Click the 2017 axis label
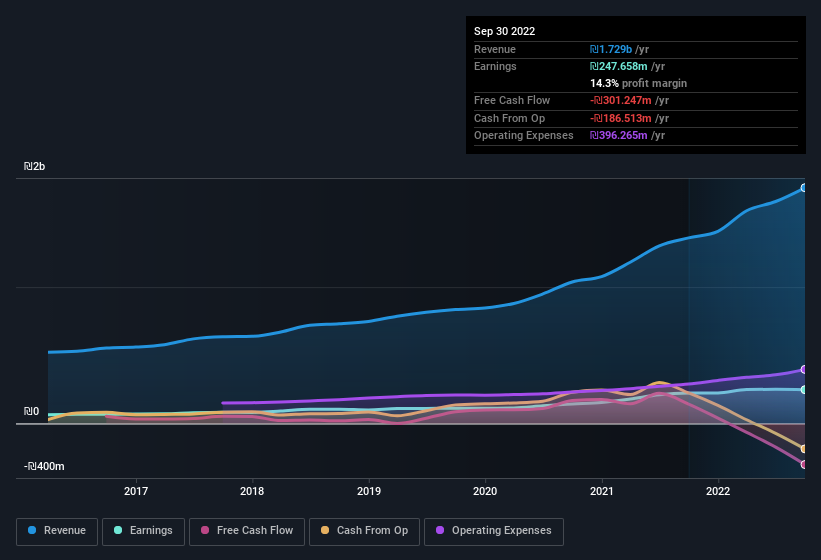This screenshot has height=560, width=821. pyautogui.click(x=136, y=491)
